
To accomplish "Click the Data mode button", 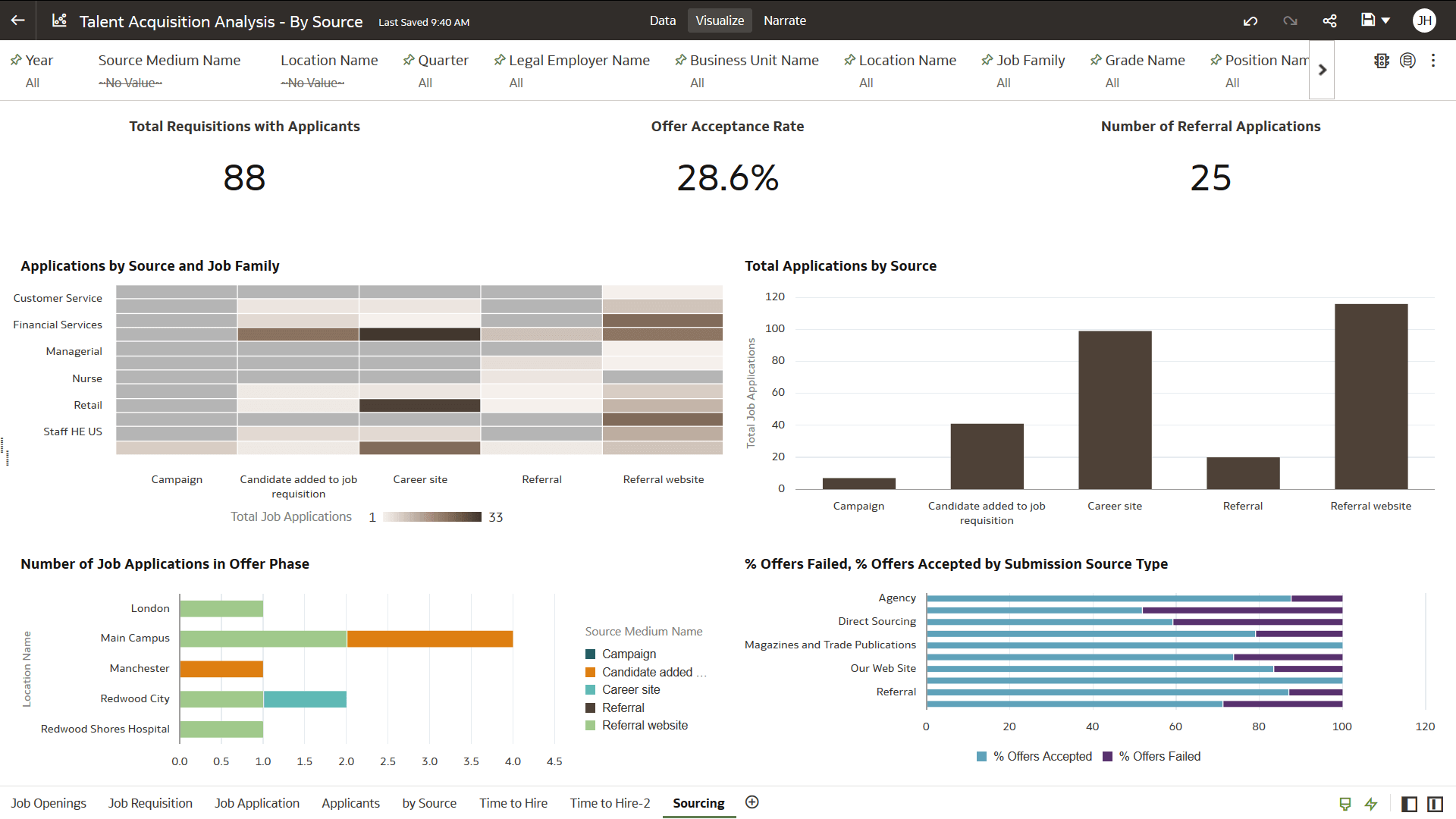I will click(x=662, y=20).
